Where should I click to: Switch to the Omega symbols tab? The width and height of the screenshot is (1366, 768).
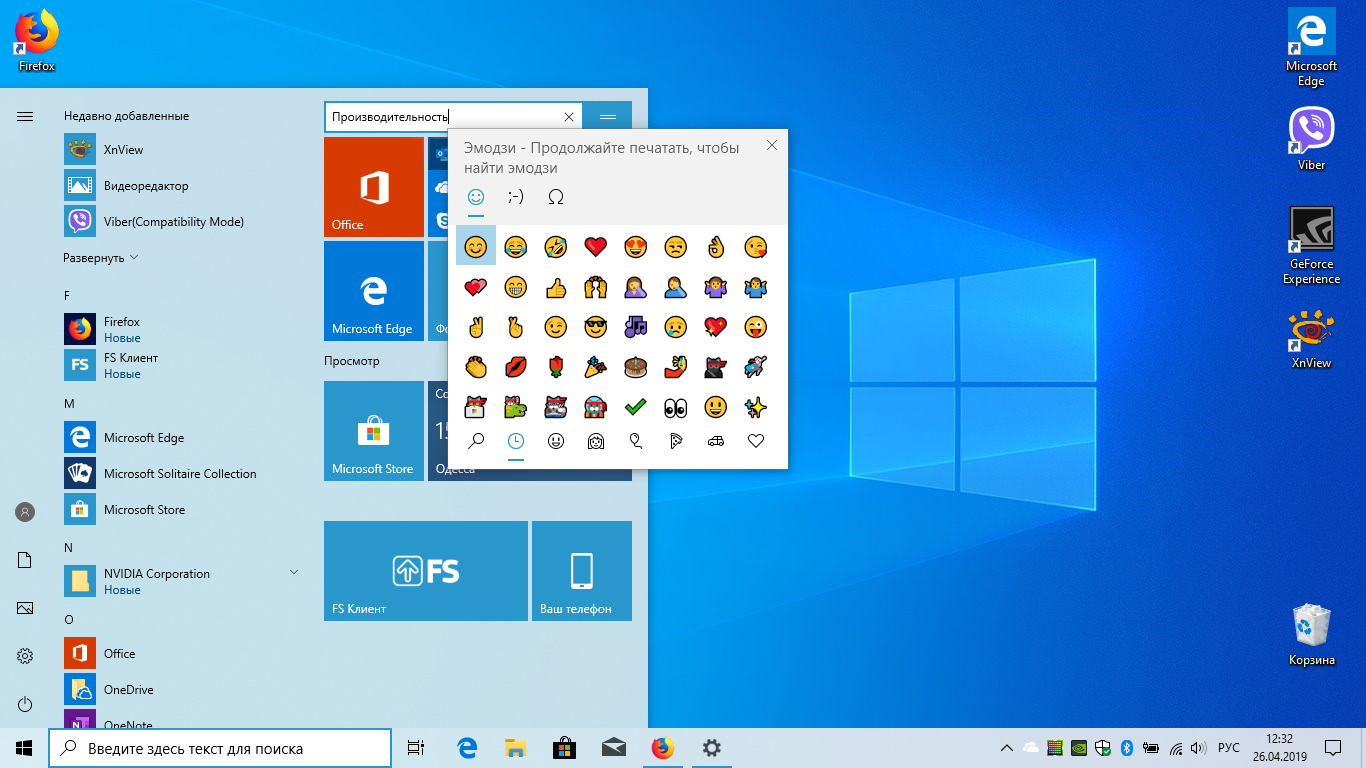pos(556,197)
